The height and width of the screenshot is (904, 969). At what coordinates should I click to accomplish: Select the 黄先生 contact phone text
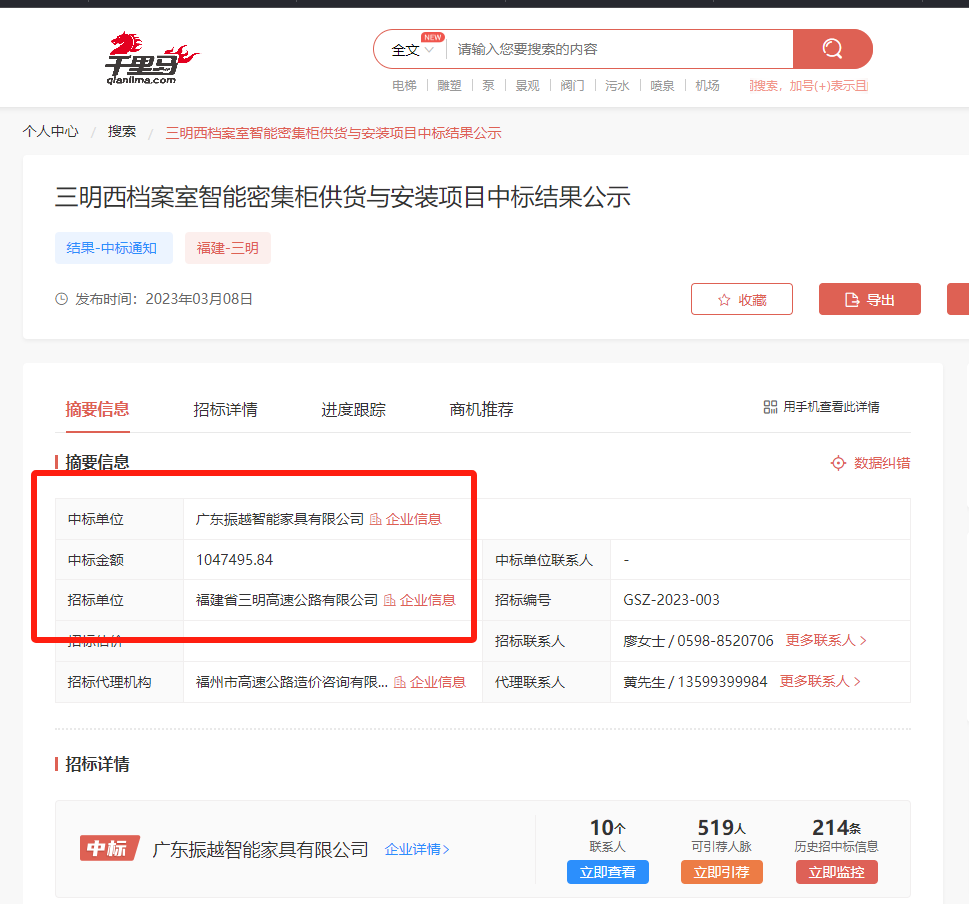coord(695,682)
